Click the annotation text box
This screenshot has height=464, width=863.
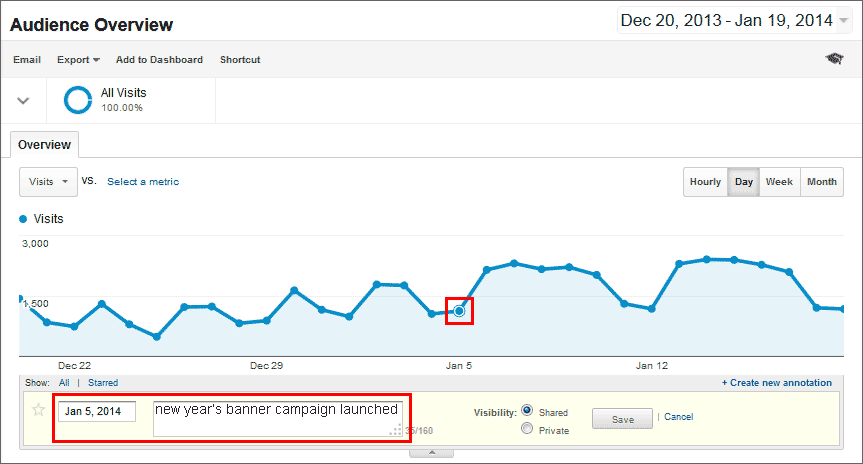point(277,418)
